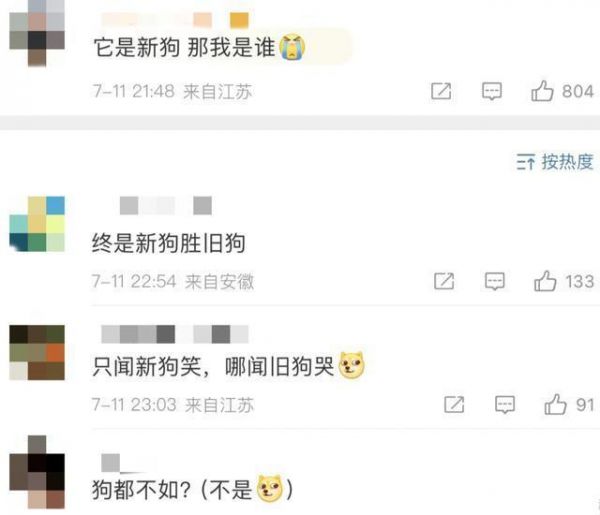Repost the 21:48 comment from 江苏
Screen dimensions: 600x515
(441, 91)
